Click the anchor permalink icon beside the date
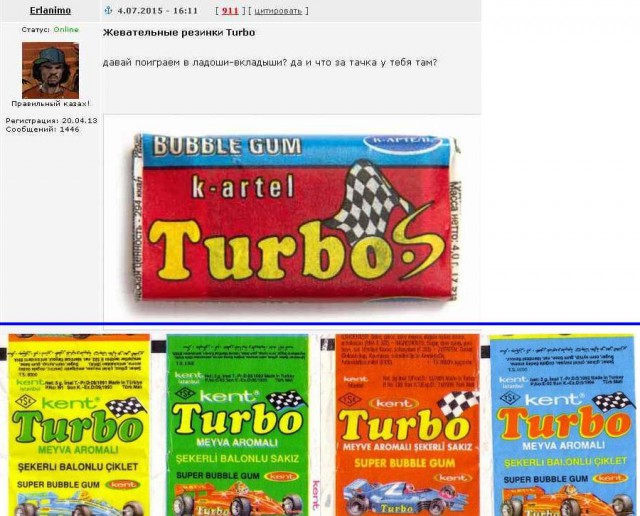This screenshot has height=516, width=640. click(x=108, y=11)
